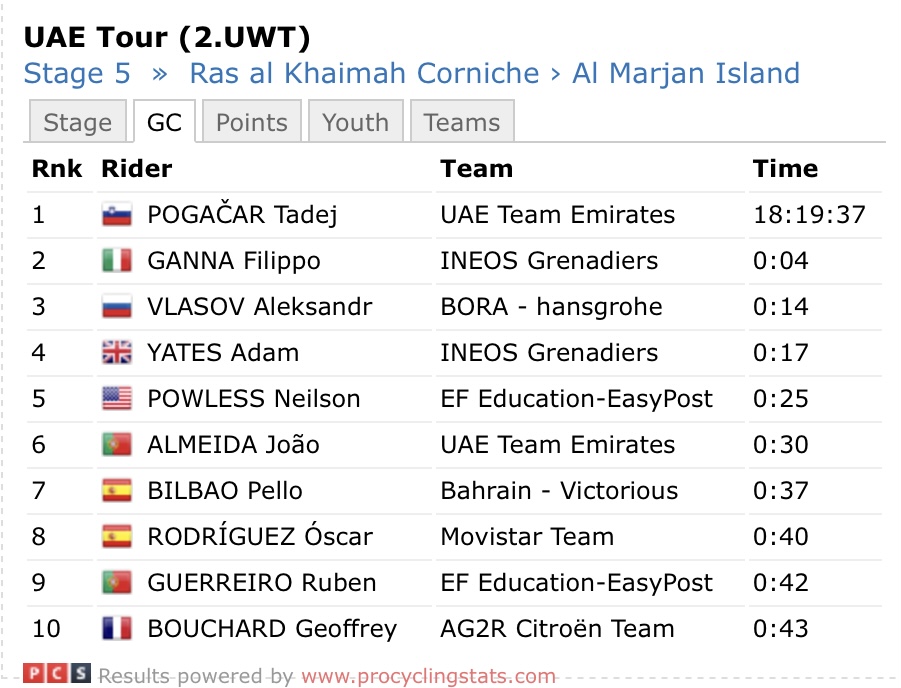Click the French flag beside Bouchard

point(117,629)
